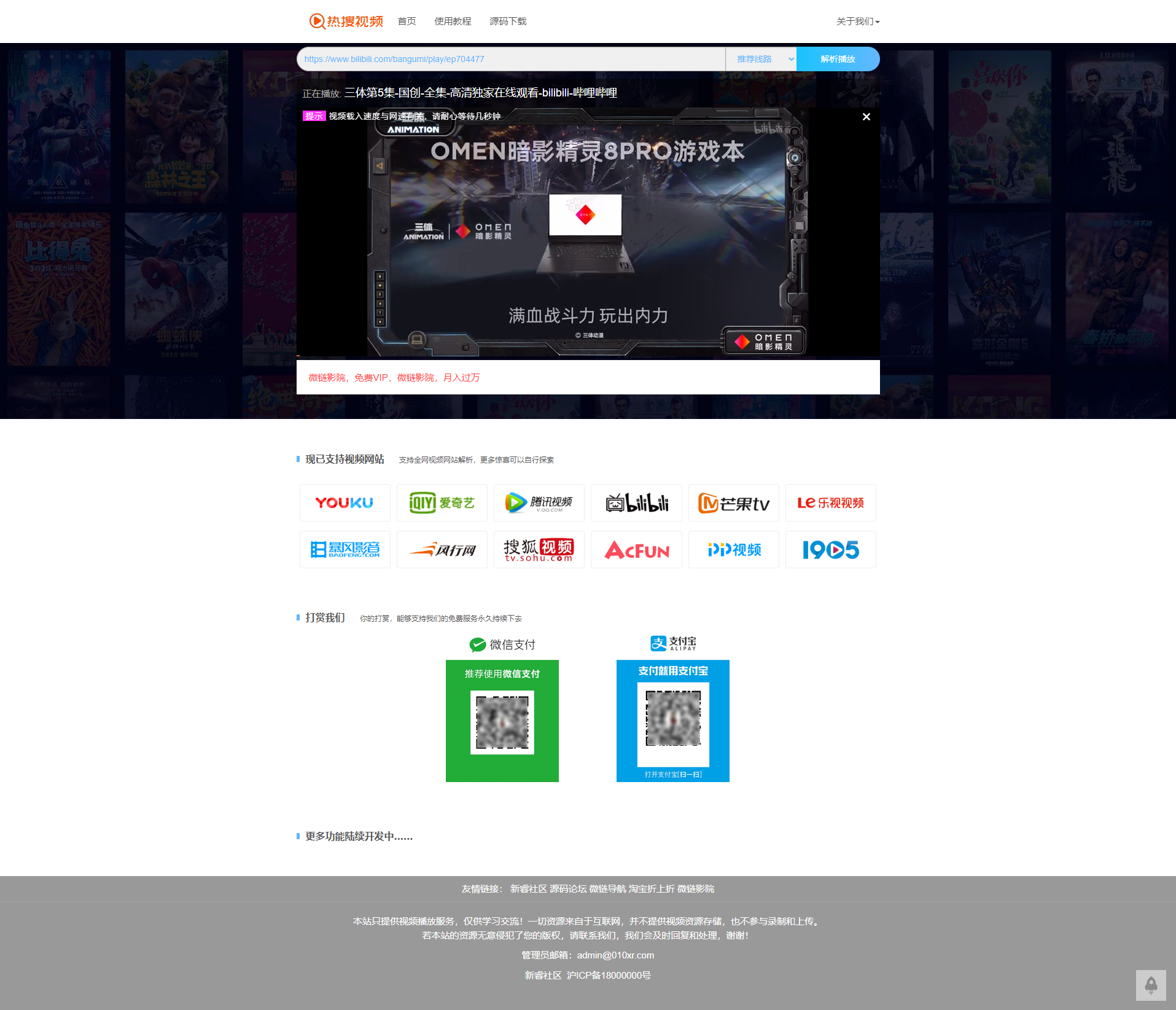This screenshot has height=1010, width=1176.
Task: Click the 微信支付 header logo
Action: point(502,644)
